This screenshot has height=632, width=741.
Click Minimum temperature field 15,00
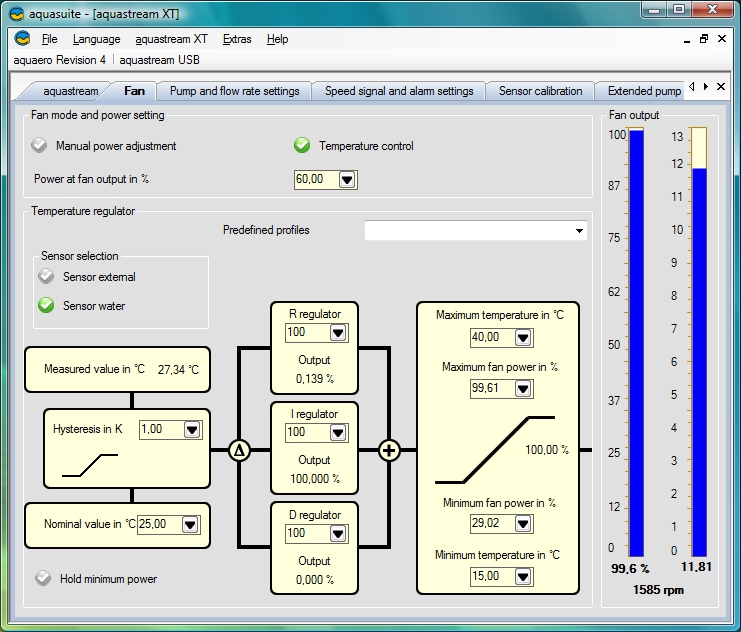[492, 577]
